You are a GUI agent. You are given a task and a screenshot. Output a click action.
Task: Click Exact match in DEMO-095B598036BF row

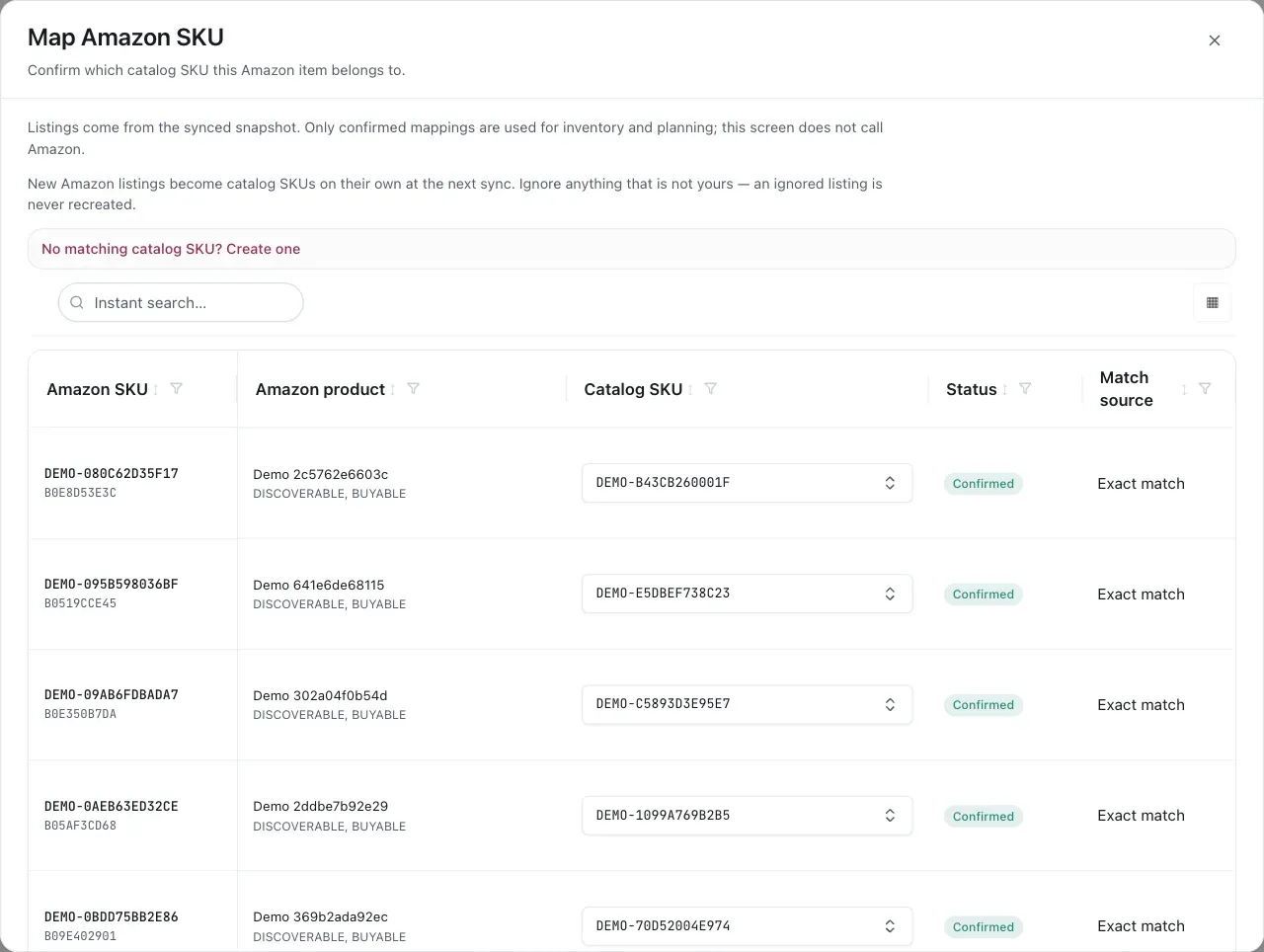(x=1141, y=595)
